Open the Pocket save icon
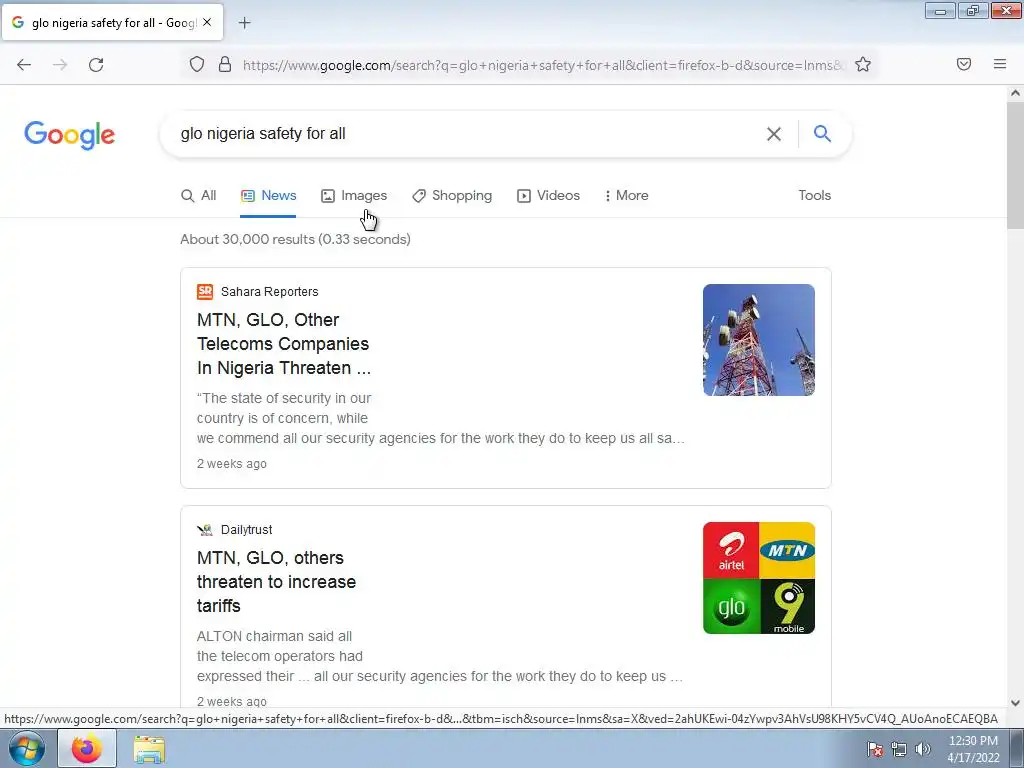The image size is (1024, 768). click(964, 64)
